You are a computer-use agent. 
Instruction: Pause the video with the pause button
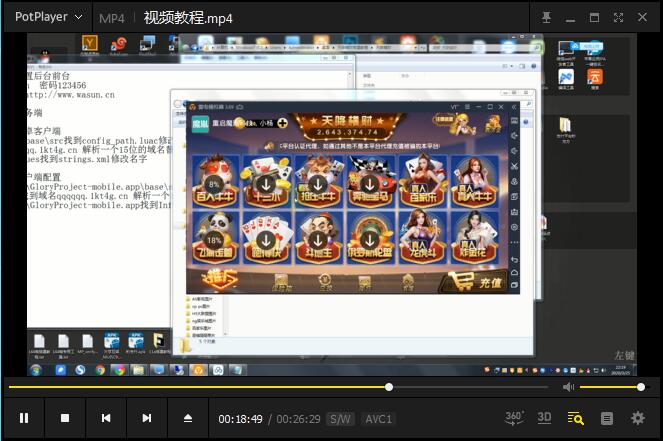24,418
